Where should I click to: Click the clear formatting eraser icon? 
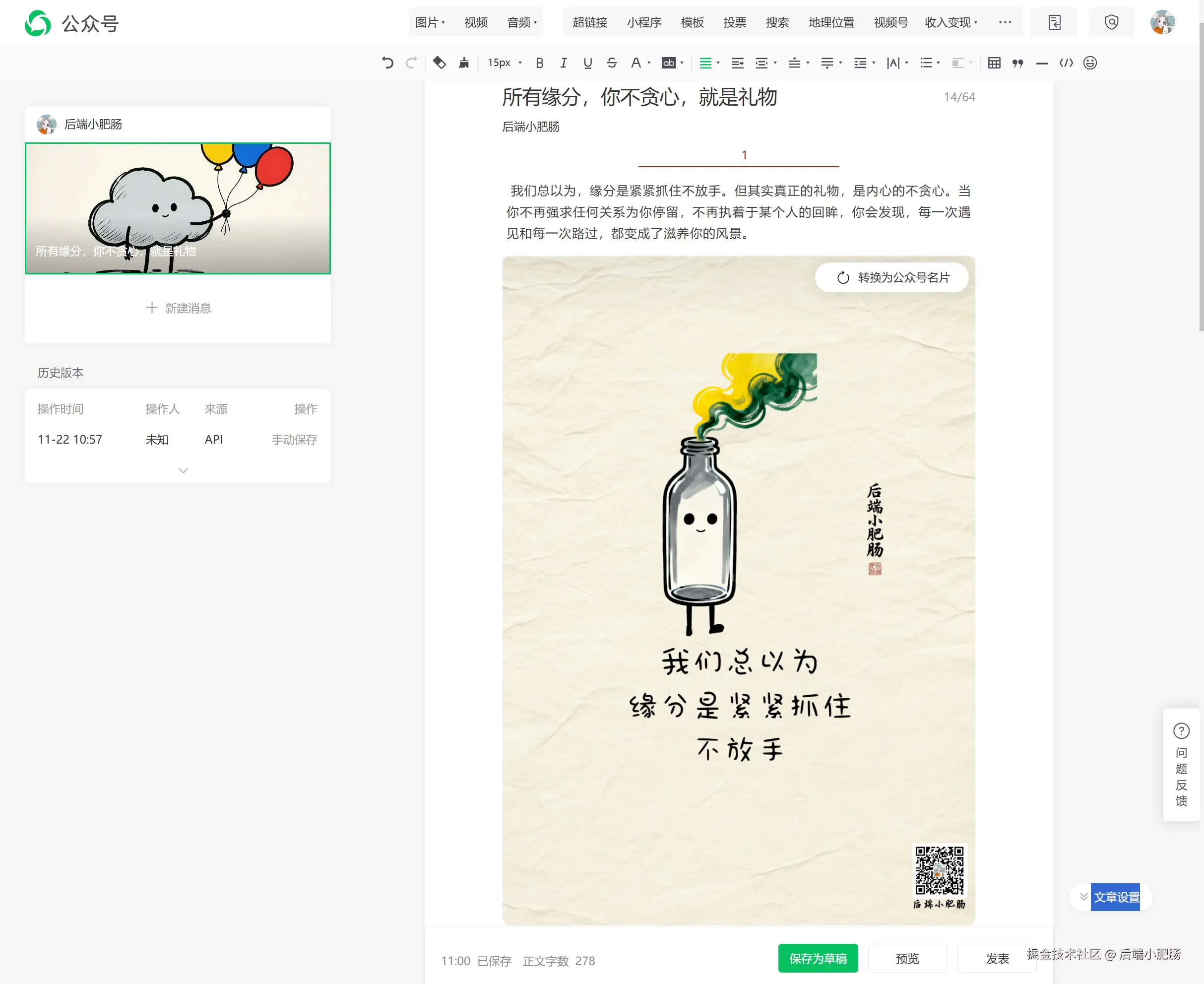tap(439, 63)
